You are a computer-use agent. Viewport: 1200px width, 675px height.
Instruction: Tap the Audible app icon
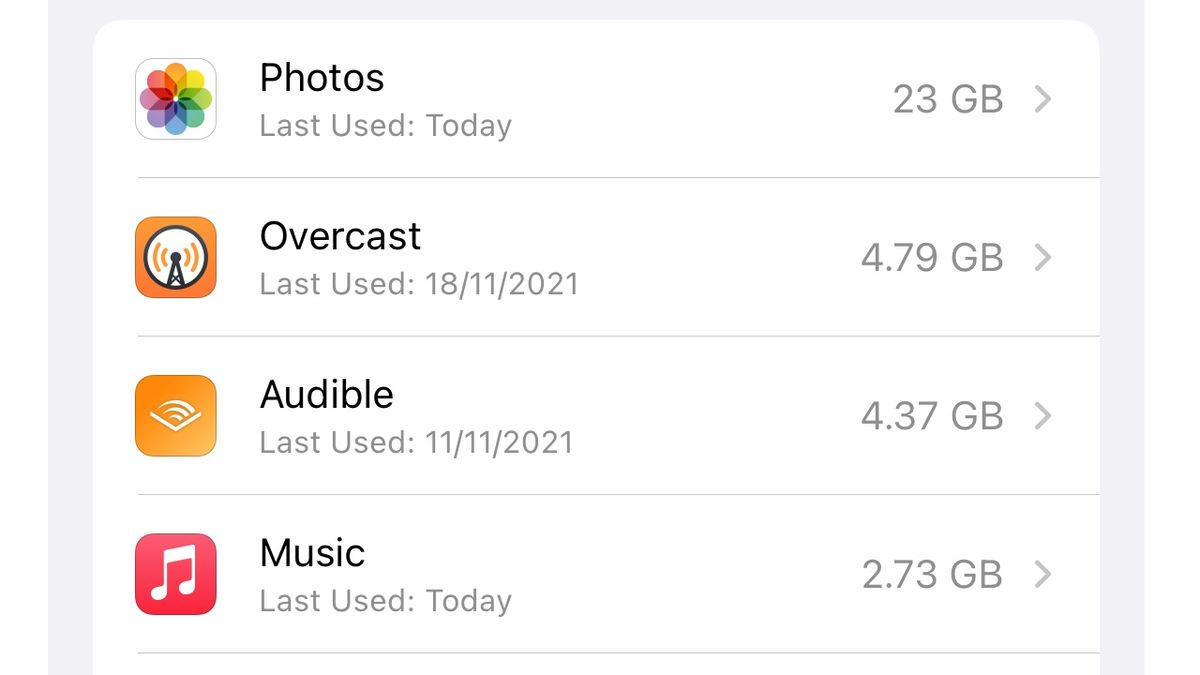point(175,415)
